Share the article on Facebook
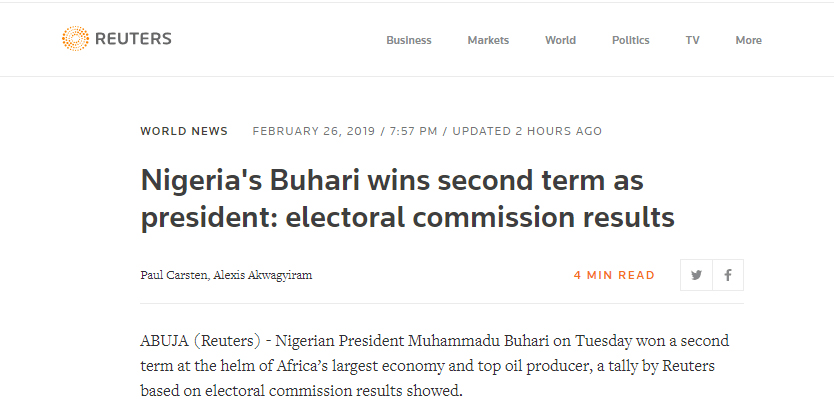Screen dimensions: 834x399 [x=728, y=275]
